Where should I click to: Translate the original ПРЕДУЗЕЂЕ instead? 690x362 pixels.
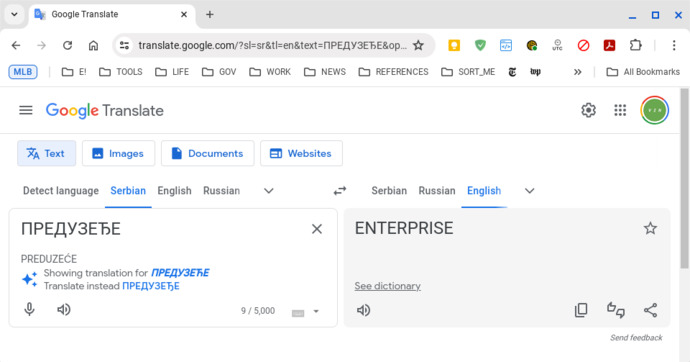coord(151,286)
